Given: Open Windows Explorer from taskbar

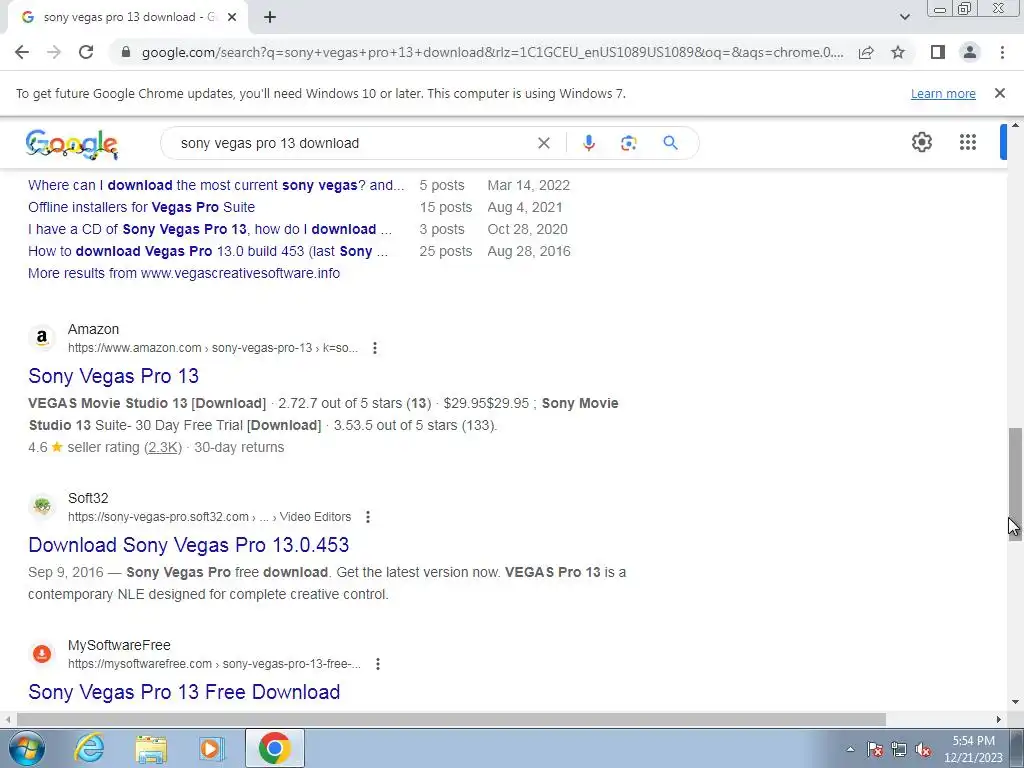Looking at the screenshot, I should tap(151, 749).
